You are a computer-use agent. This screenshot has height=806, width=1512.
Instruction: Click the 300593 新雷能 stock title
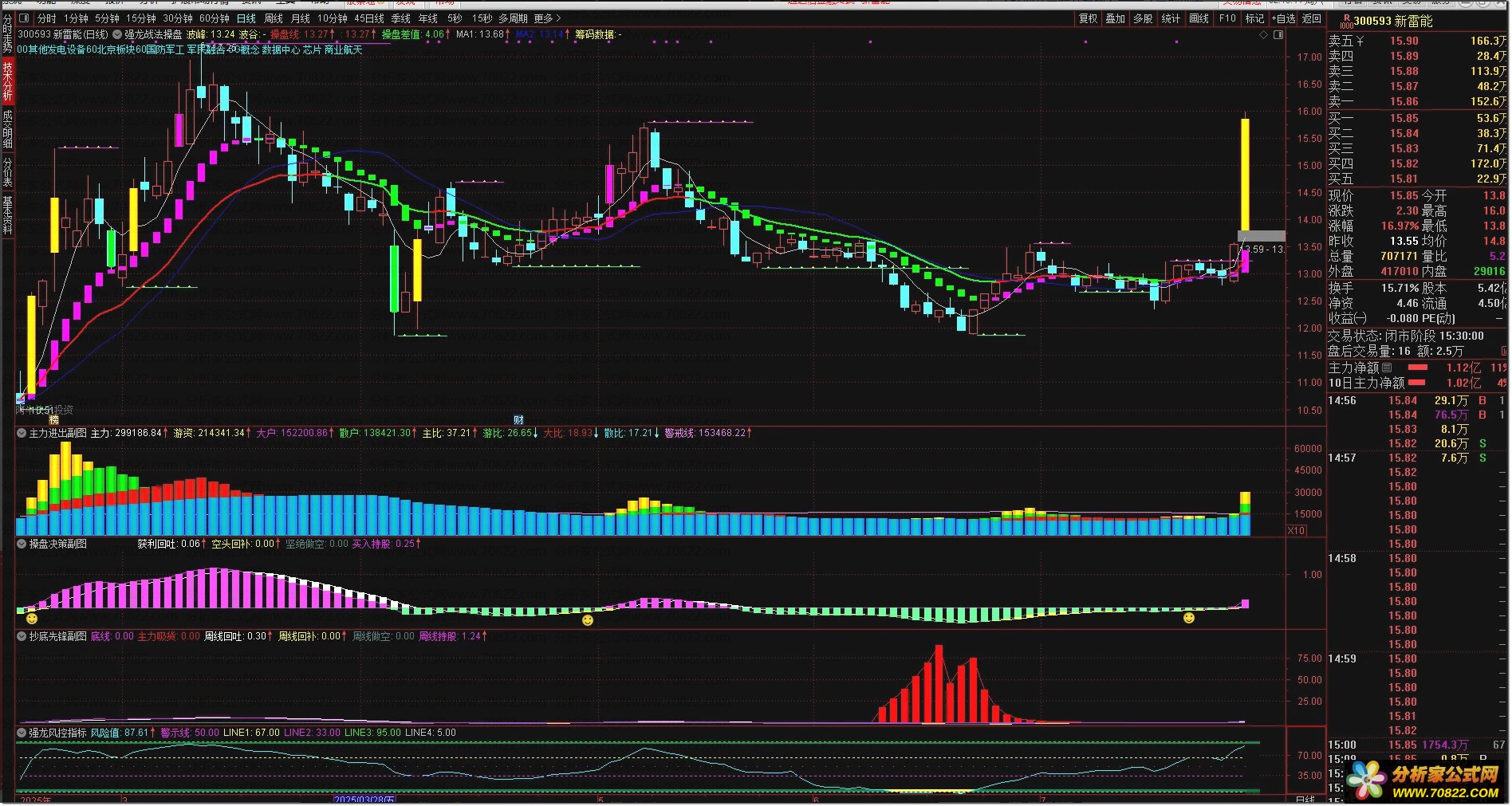1393,22
